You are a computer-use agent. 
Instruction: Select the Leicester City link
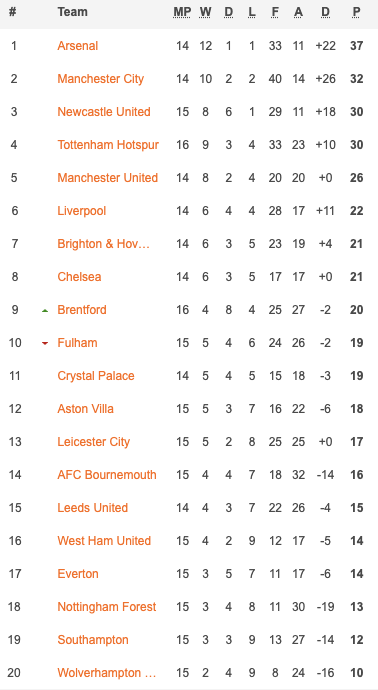tap(93, 442)
